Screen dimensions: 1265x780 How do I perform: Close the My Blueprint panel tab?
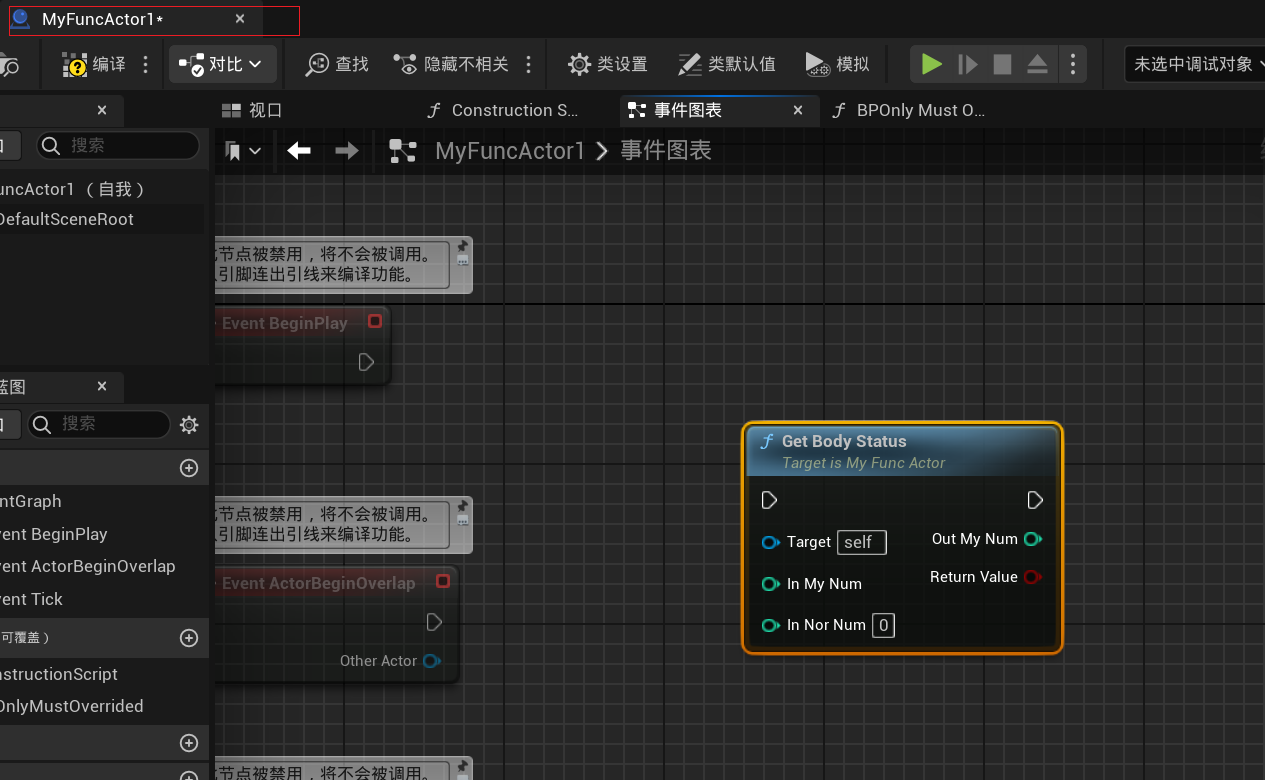[102, 387]
